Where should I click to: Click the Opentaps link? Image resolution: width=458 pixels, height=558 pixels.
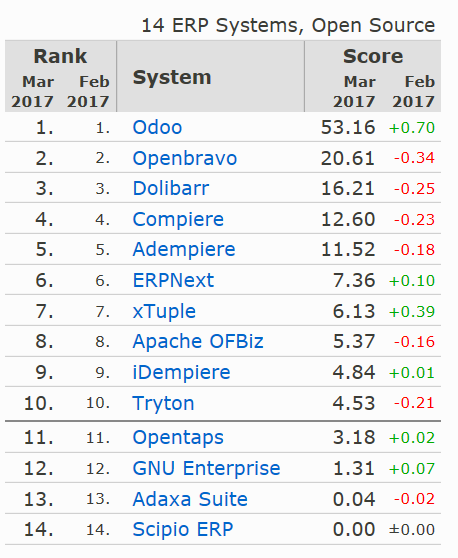point(178,437)
